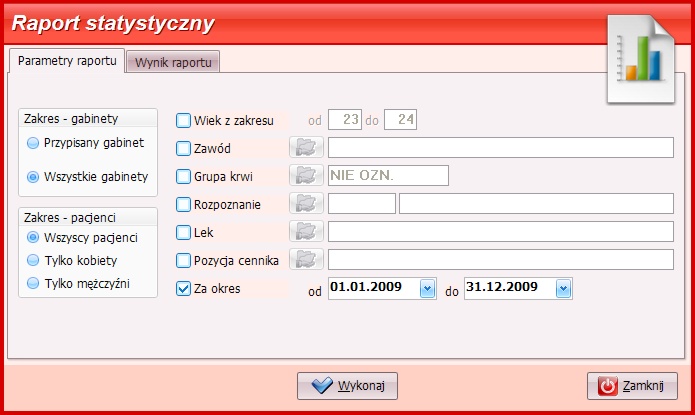Uncheck the Za okres checkbox
This screenshot has width=695, height=415.
(184, 289)
